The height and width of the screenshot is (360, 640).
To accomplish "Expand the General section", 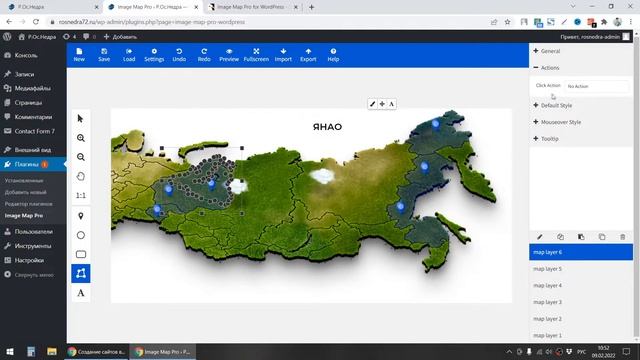I will click(581, 51).
